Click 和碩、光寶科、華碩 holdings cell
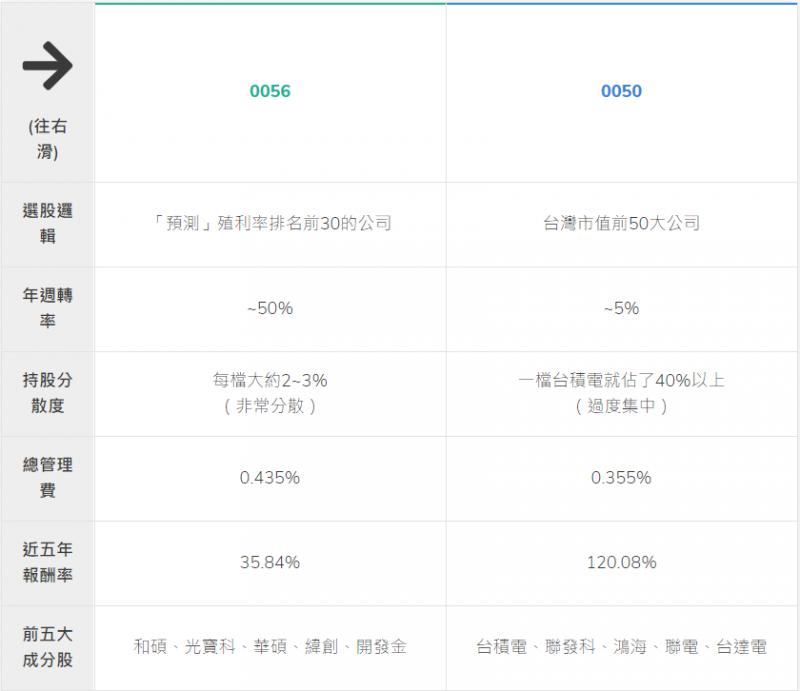800x691 pixels. [x=270, y=647]
